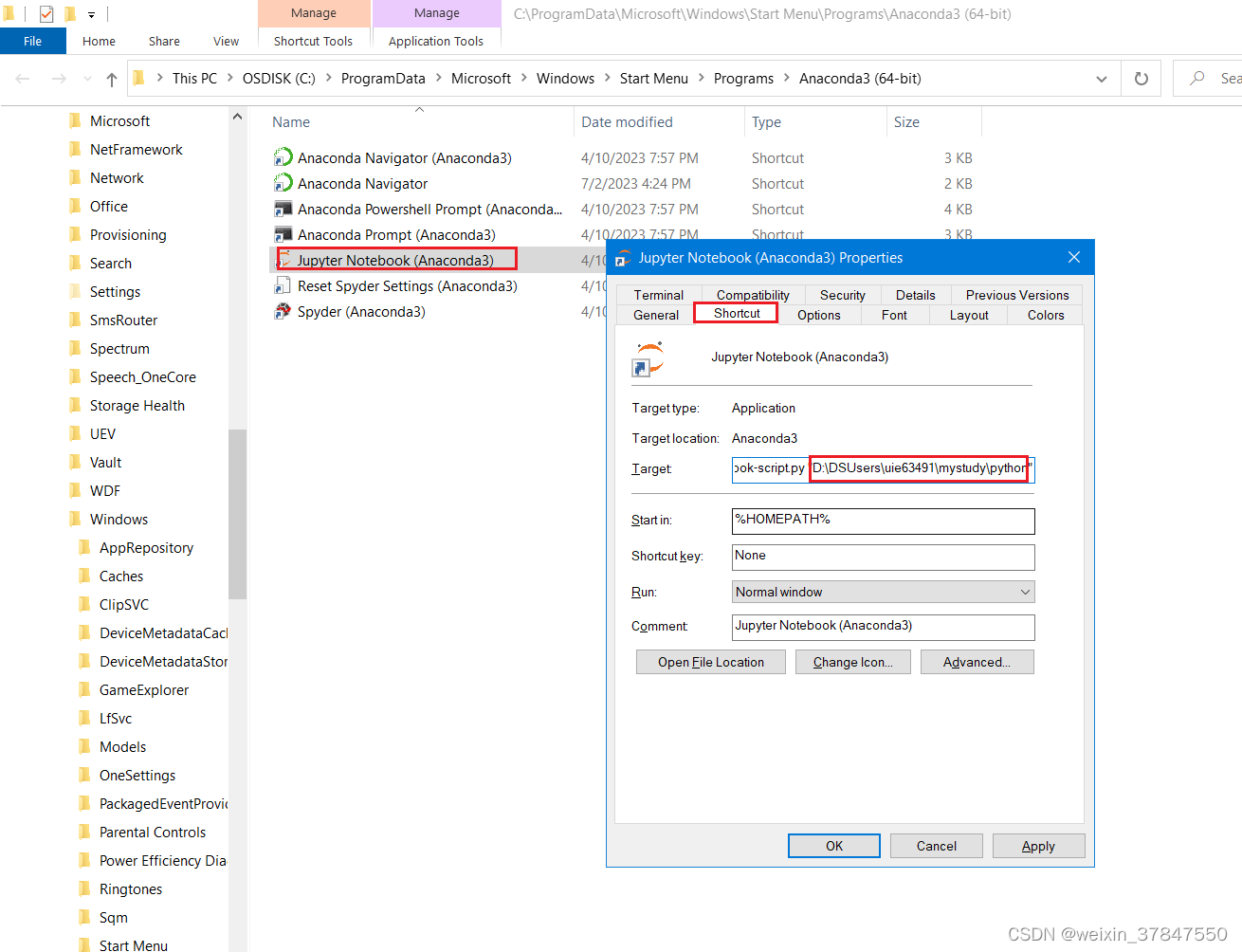Open the recent locations dropdown arrow
This screenshot has width=1242, height=952.
pos(87,79)
